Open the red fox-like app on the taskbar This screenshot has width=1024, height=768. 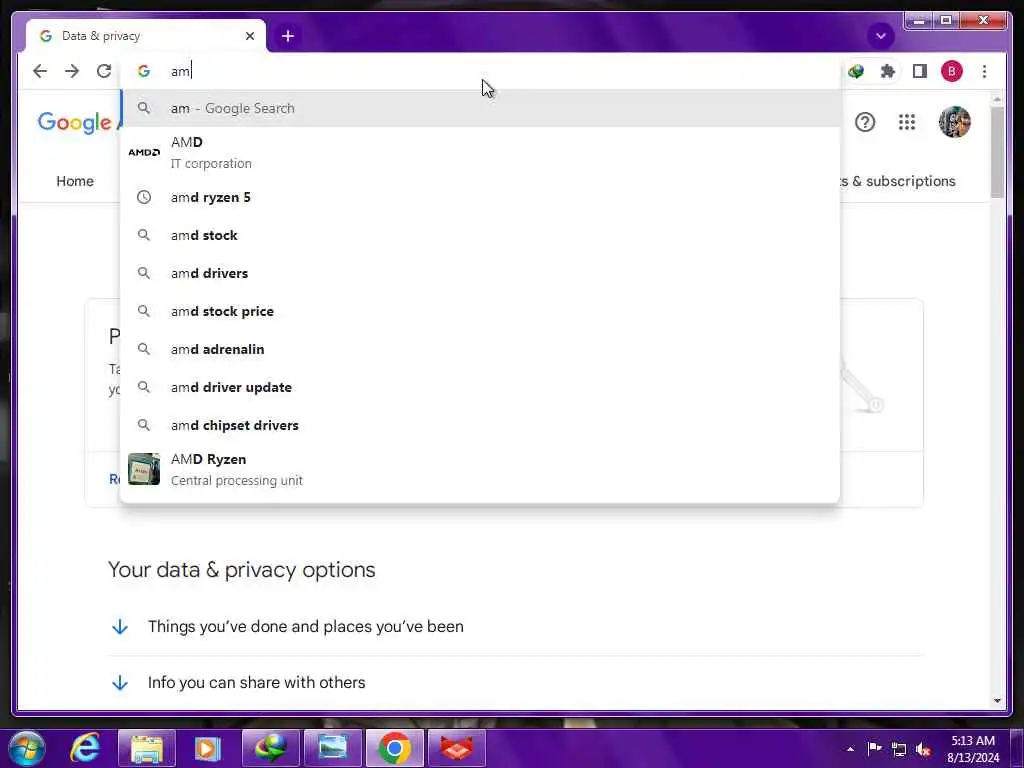[x=456, y=748]
